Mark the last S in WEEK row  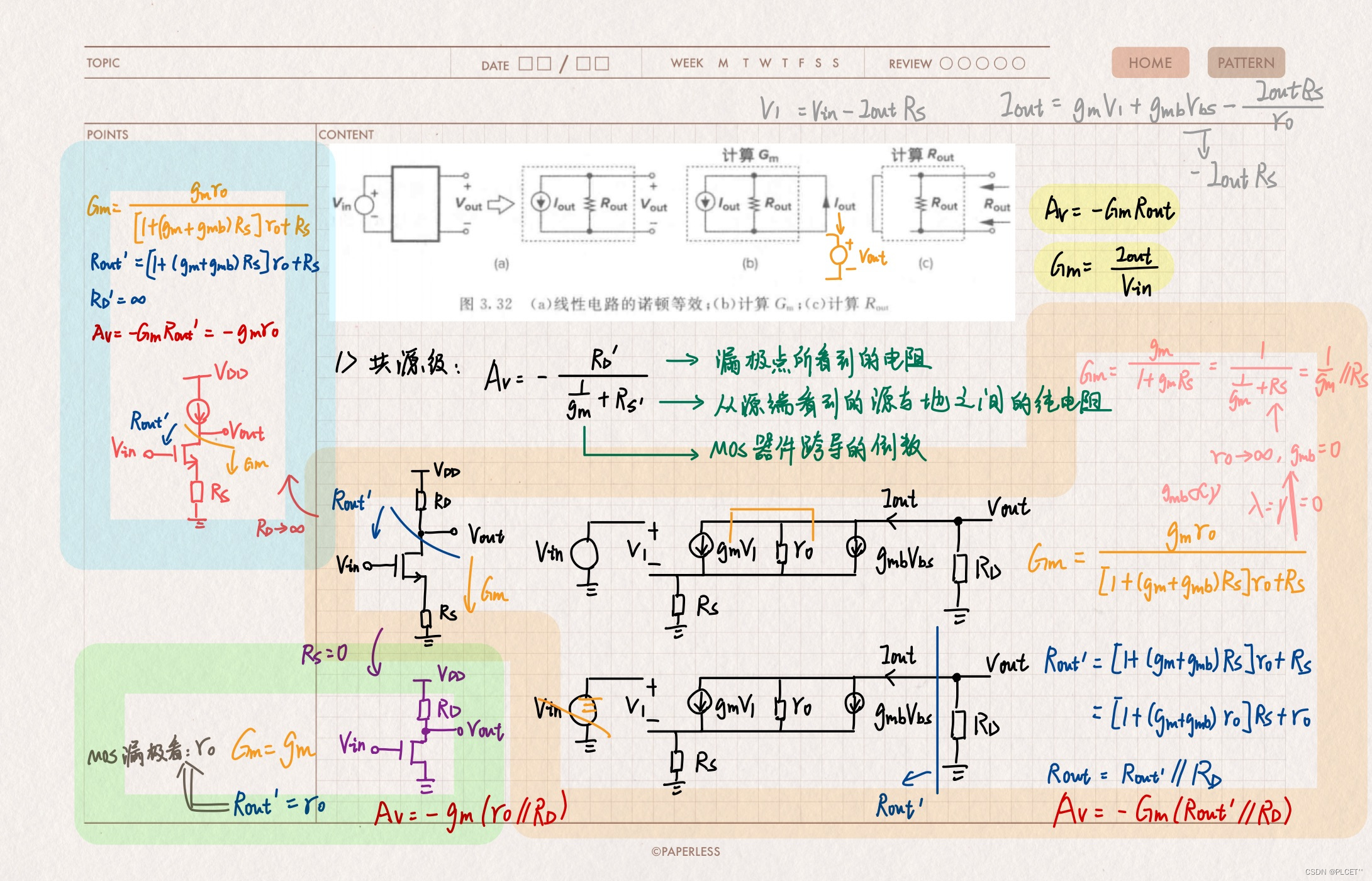tap(835, 63)
